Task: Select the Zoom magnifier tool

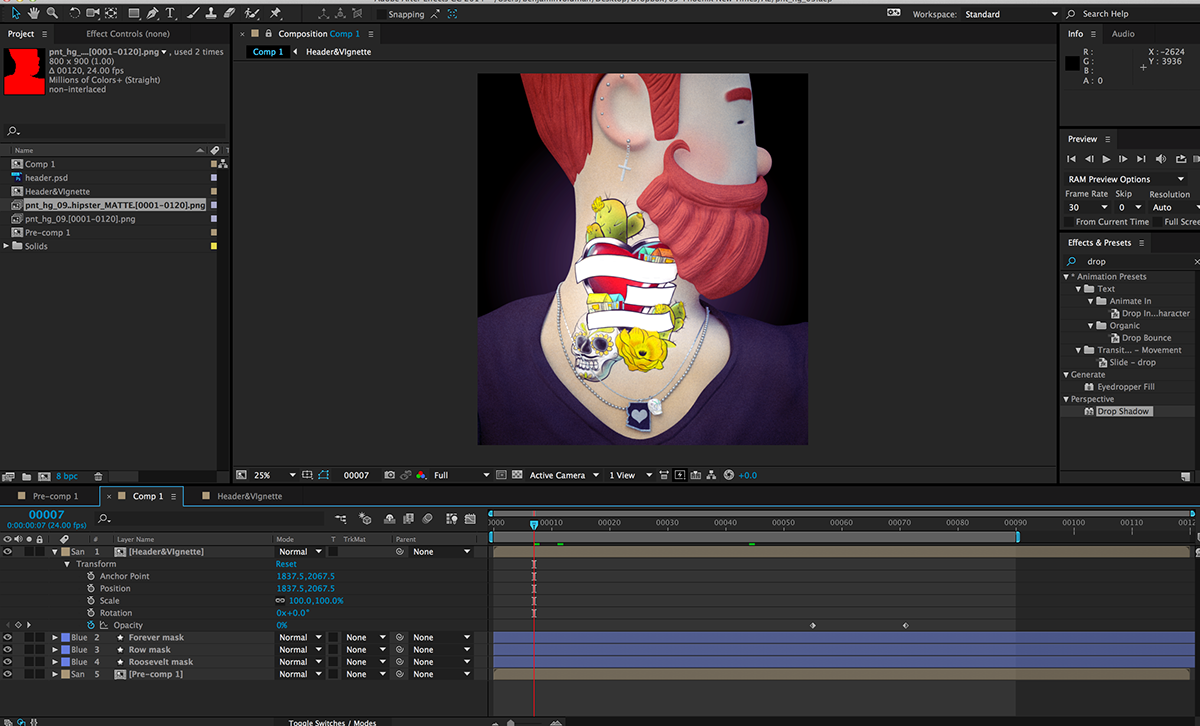Action: 51,14
